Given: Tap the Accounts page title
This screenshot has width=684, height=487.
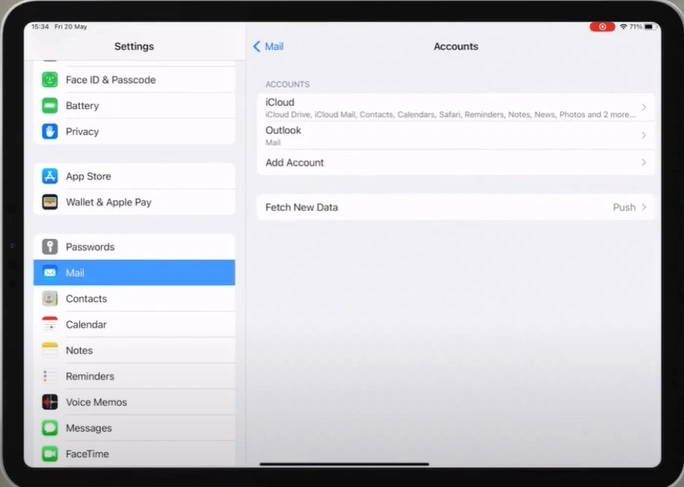Looking at the screenshot, I should 456,46.
